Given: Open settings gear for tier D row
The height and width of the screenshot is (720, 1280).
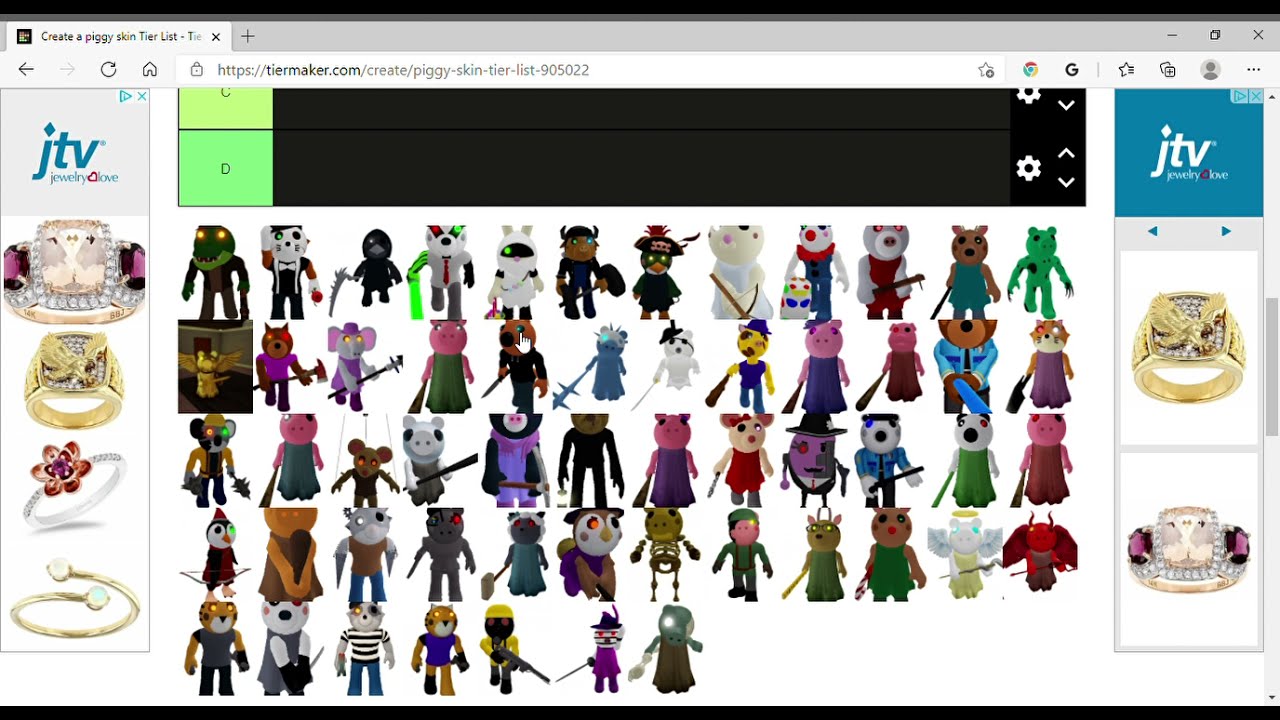Looking at the screenshot, I should coord(1029,168).
